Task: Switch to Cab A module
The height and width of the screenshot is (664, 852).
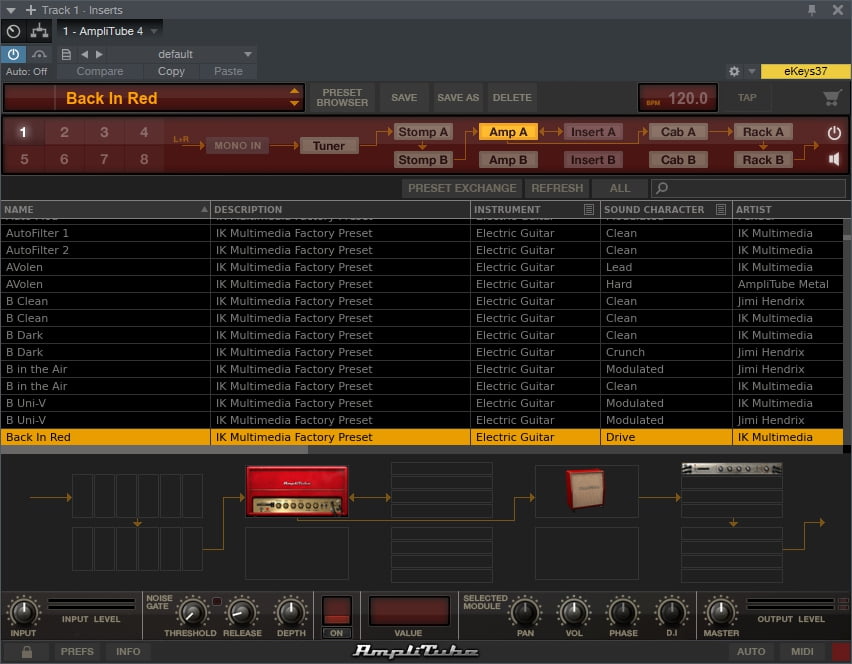Action: pos(678,132)
